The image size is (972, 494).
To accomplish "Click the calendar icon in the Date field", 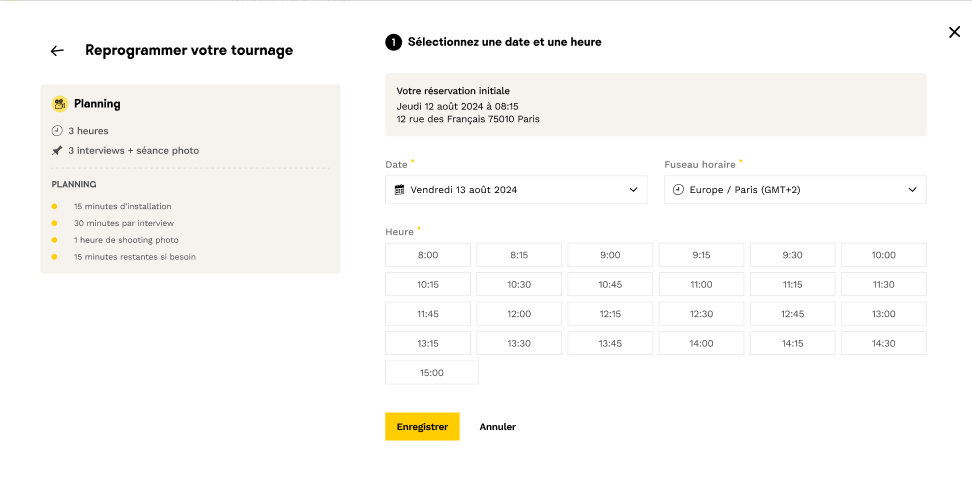I will [x=400, y=189].
